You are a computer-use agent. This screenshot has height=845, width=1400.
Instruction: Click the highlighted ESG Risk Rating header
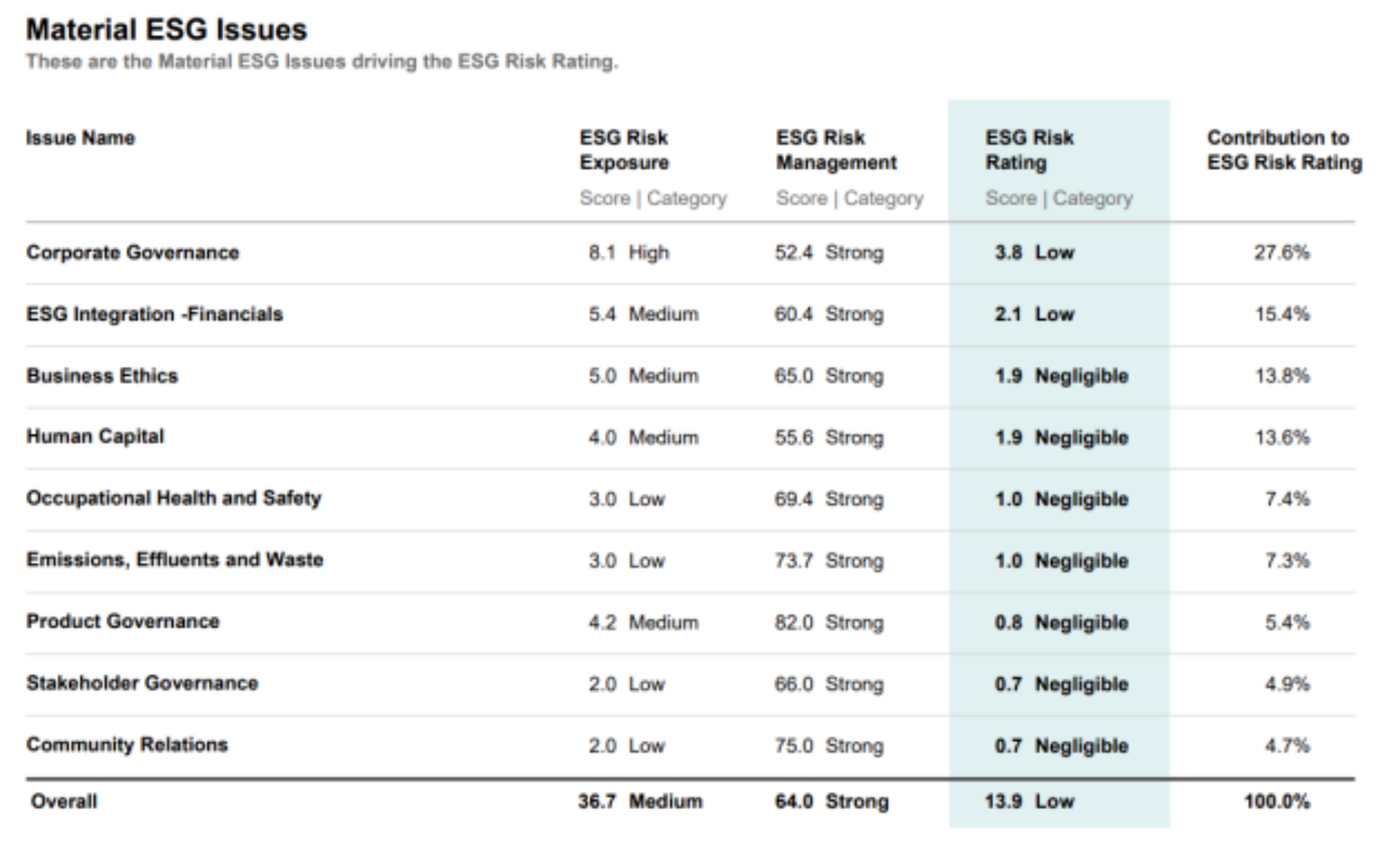click(x=1029, y=150)
